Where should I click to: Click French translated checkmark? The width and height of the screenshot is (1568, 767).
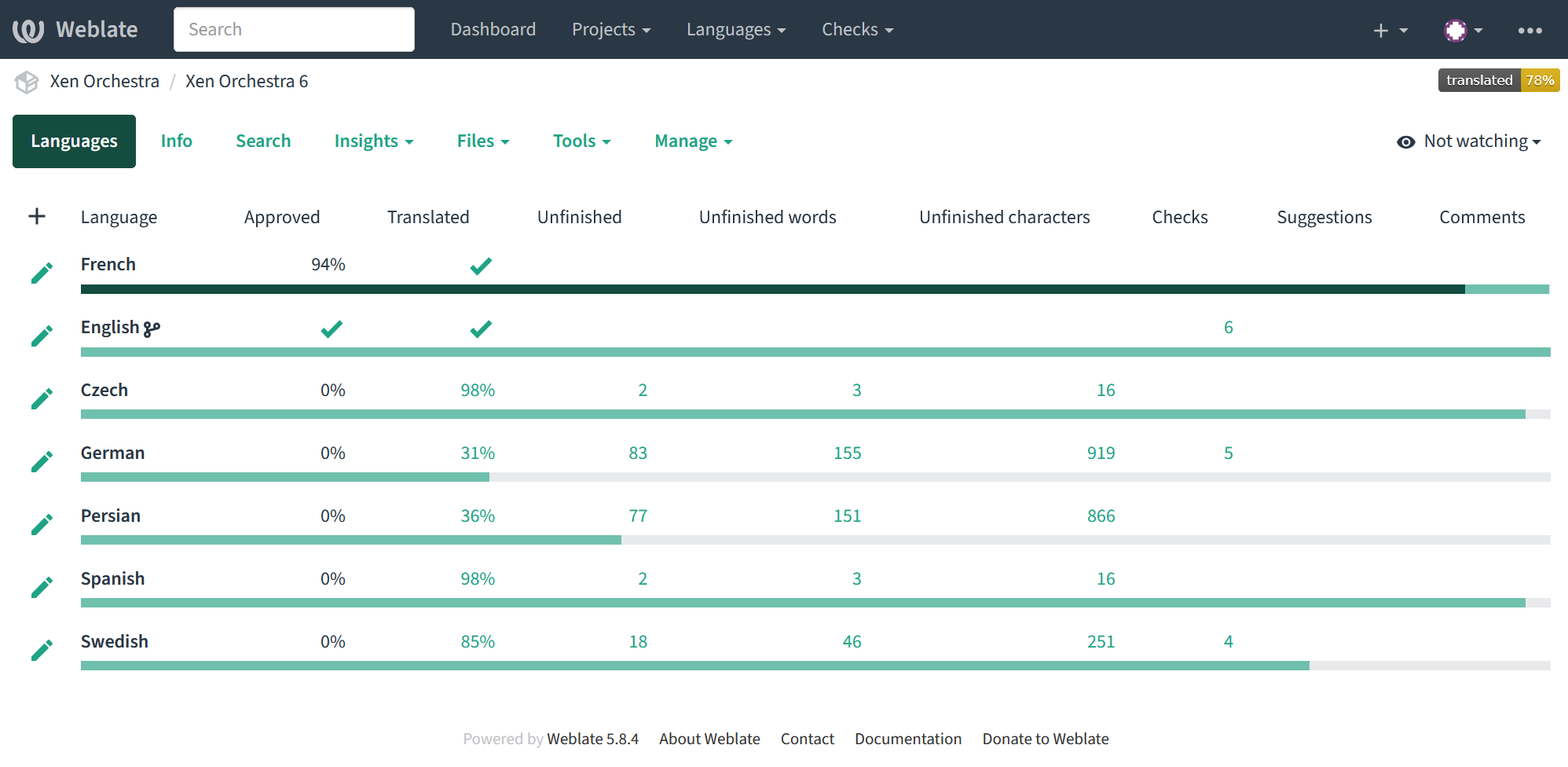tap(481, 266)
